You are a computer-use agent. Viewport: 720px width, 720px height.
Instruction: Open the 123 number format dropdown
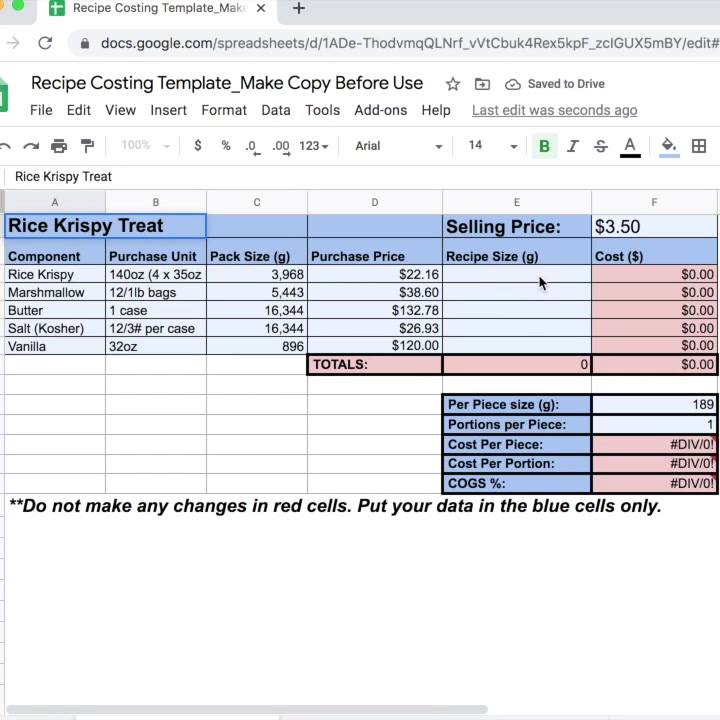(314, 146)
